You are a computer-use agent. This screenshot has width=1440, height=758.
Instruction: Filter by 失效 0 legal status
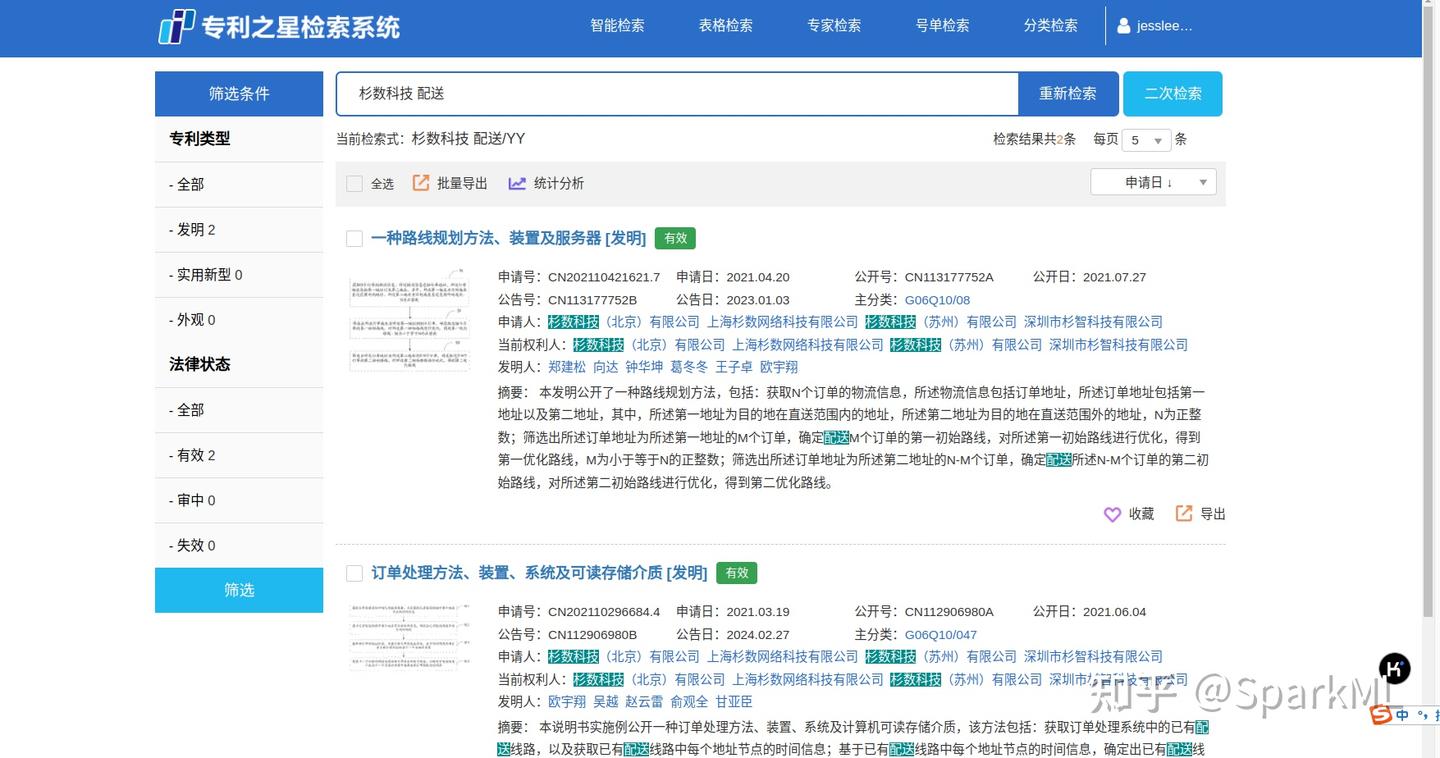pyautogui.click(x=239, y=545)
